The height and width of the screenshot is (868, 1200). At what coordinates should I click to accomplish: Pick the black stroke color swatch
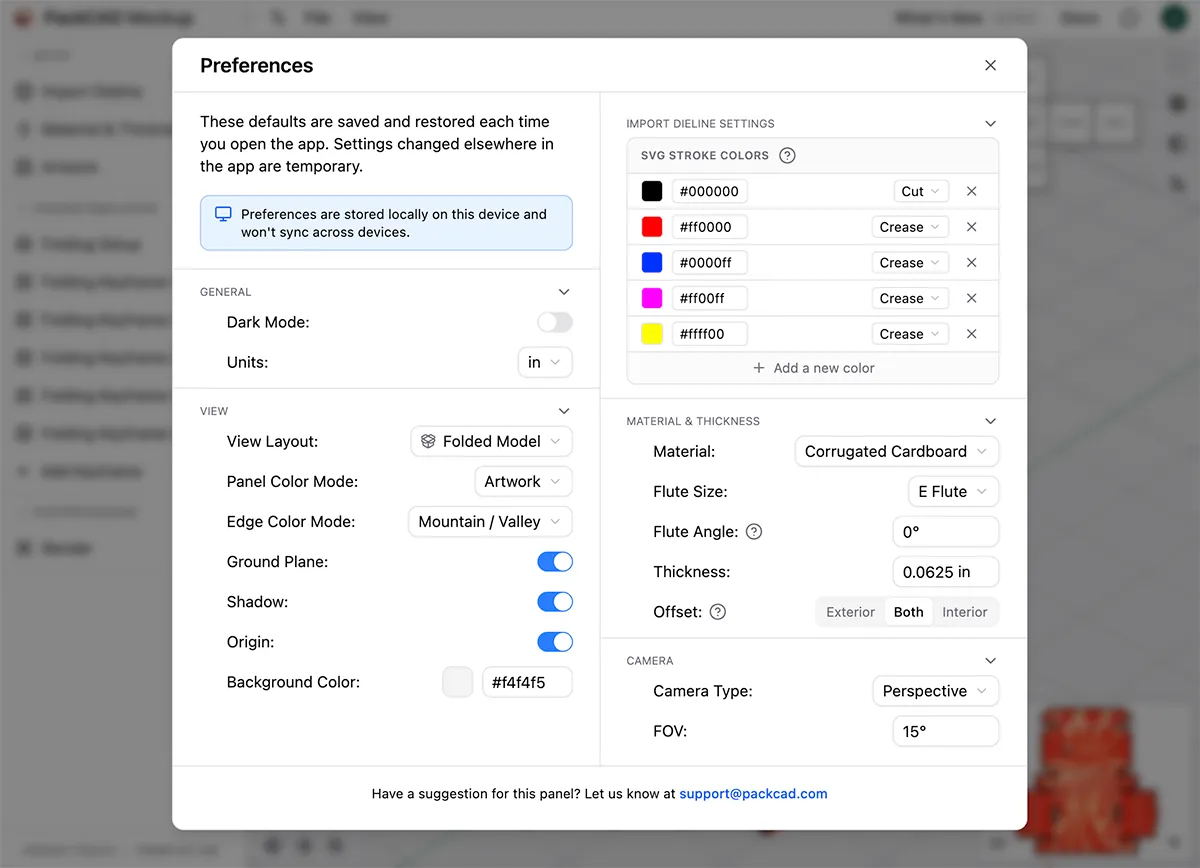[652, 191]
